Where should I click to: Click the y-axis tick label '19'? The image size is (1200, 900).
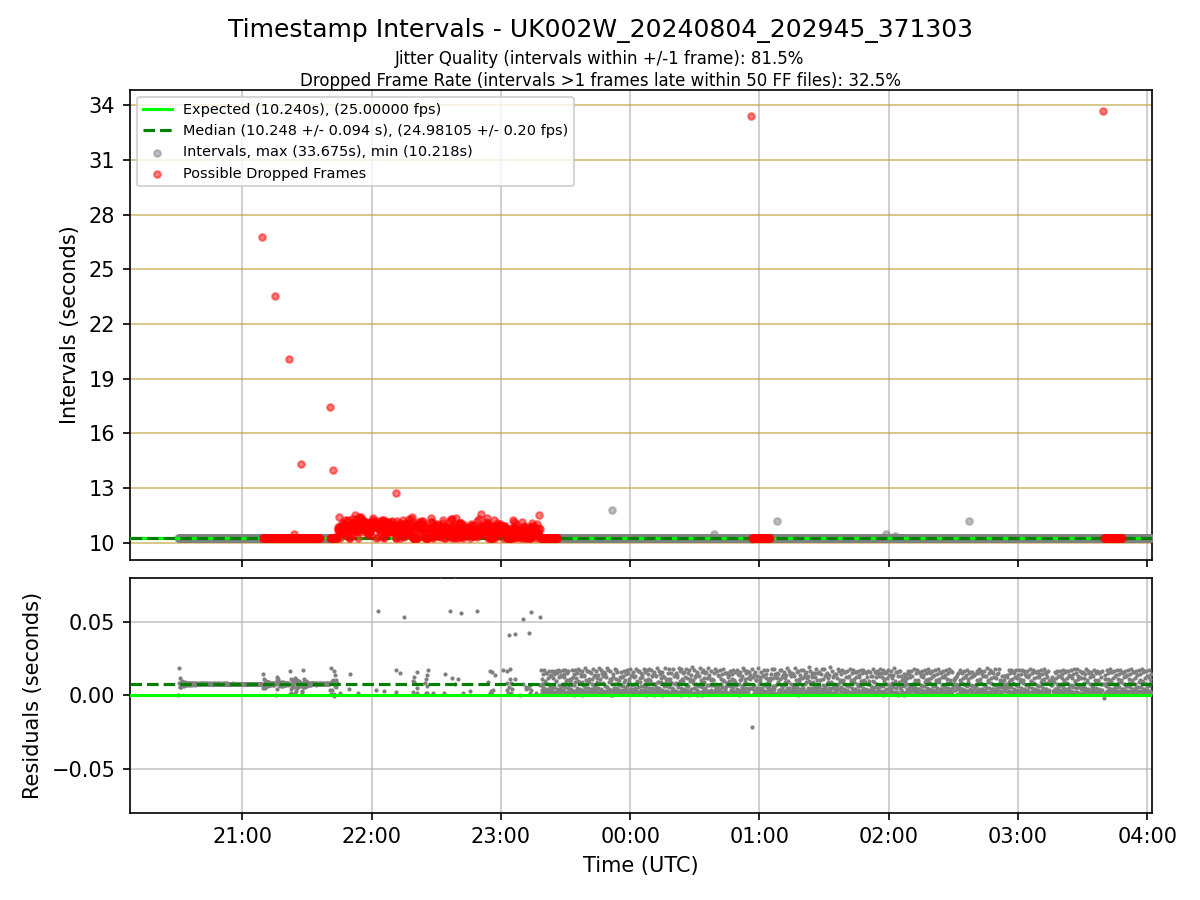pyautogui.click(x=102, y=379)
